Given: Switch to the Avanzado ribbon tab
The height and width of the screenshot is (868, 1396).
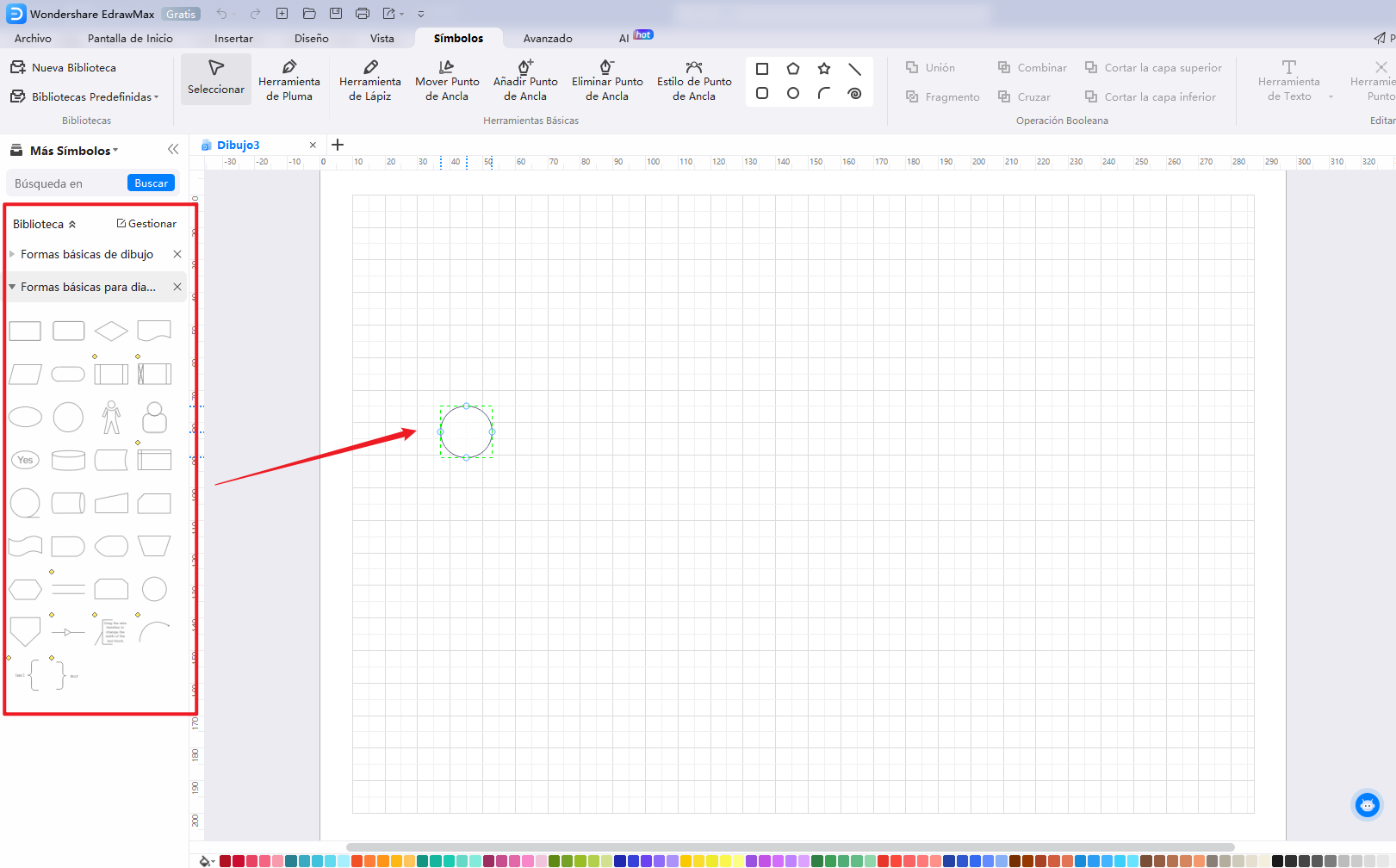Looking at the screenshot, I should 548,38.
